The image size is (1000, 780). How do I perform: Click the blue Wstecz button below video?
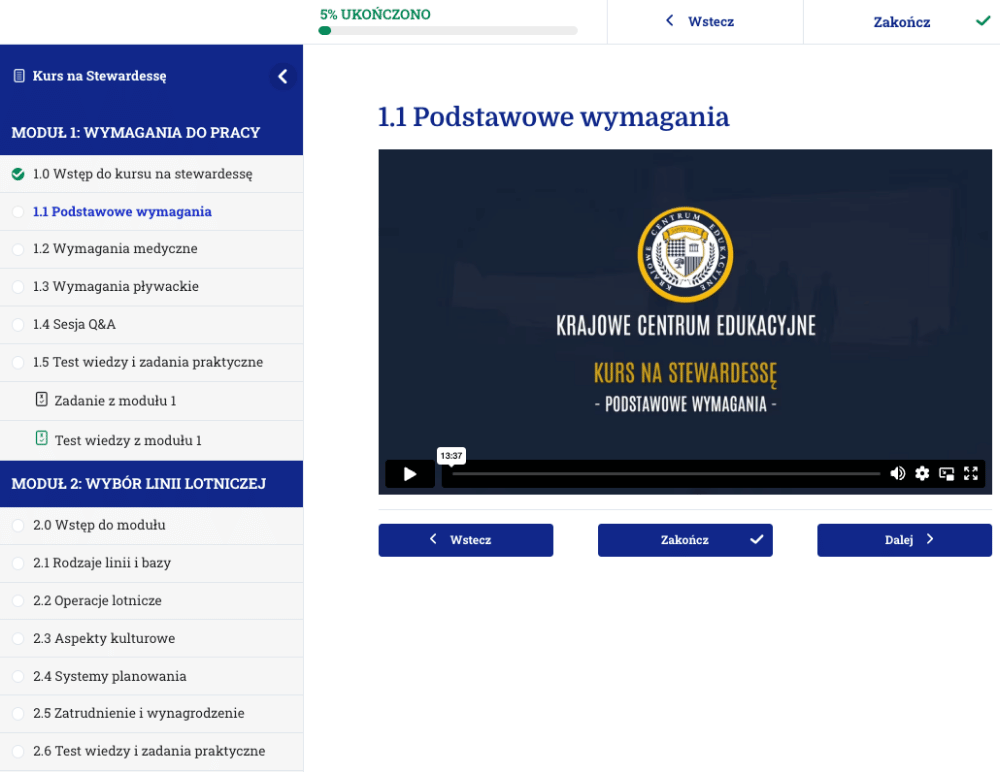[466, 540]
